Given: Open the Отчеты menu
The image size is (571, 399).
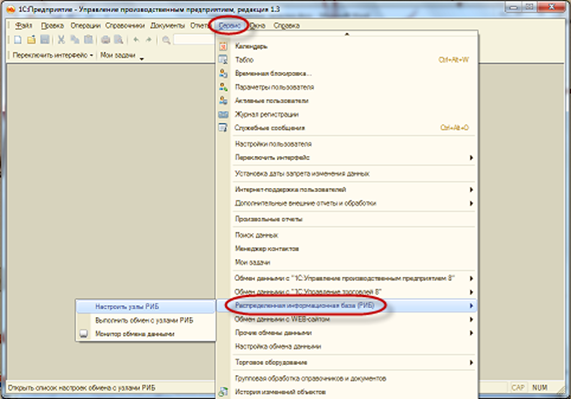Looking at the screenshot, I should pos(200,25).
